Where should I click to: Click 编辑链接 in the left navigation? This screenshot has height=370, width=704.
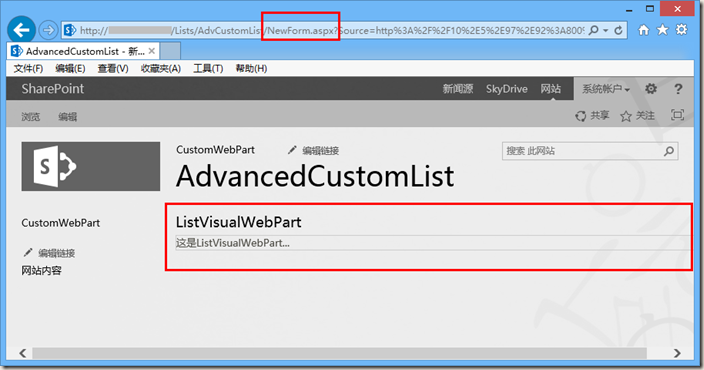click(x=49, y=253)
